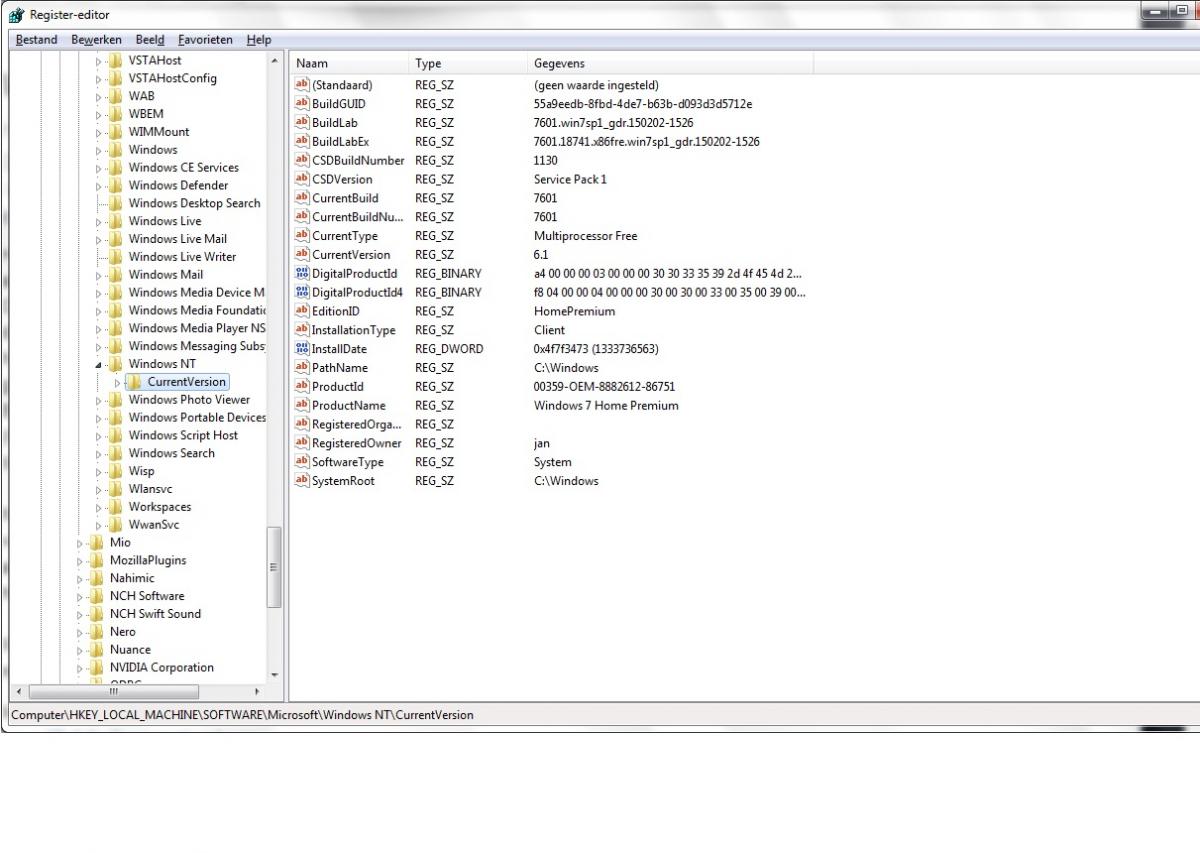Click the CurrentBuild string value icon

[x=303, y=198]
